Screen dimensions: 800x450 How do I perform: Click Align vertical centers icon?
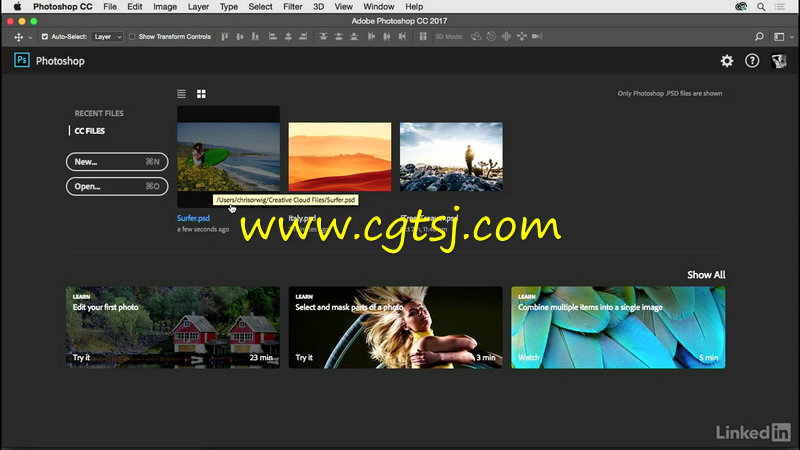click(x=240, y=37)
